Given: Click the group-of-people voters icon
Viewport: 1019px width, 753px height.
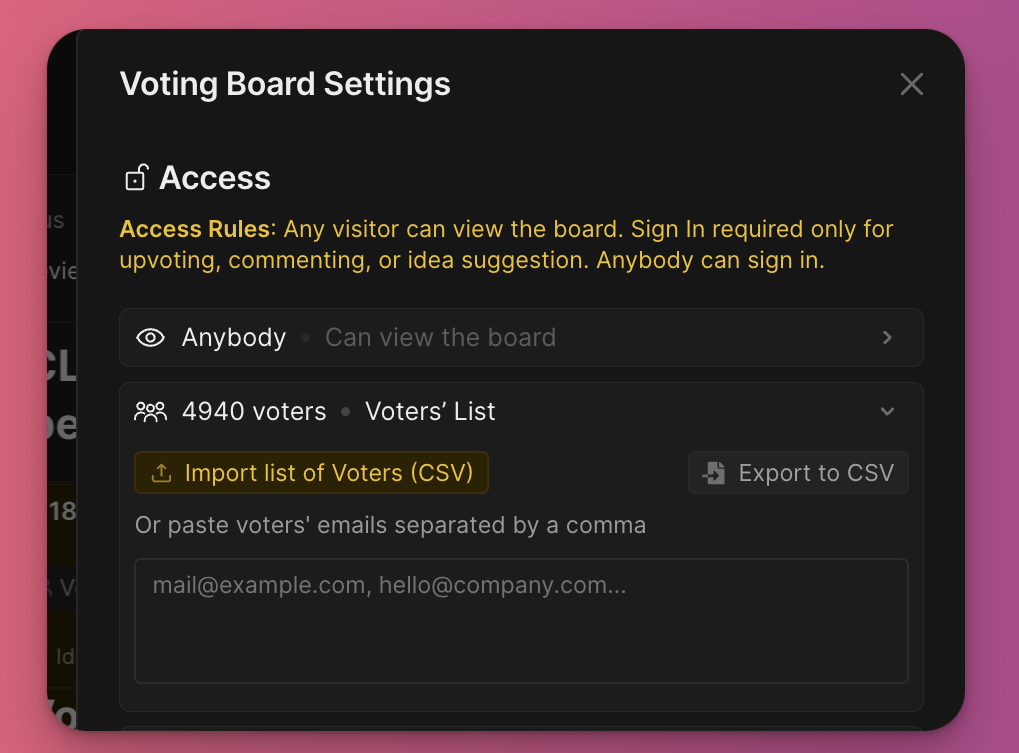Looking at the screenshot, I should (x=150, y=412).
